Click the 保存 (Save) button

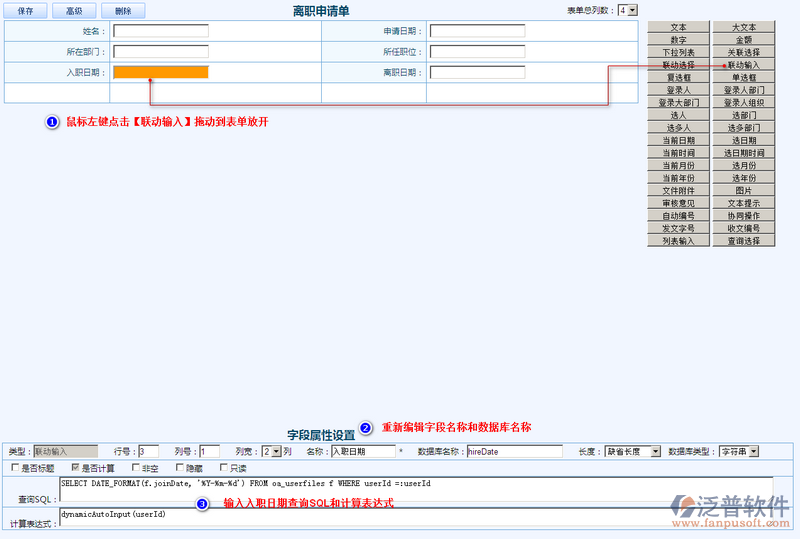tap(25, 11)
